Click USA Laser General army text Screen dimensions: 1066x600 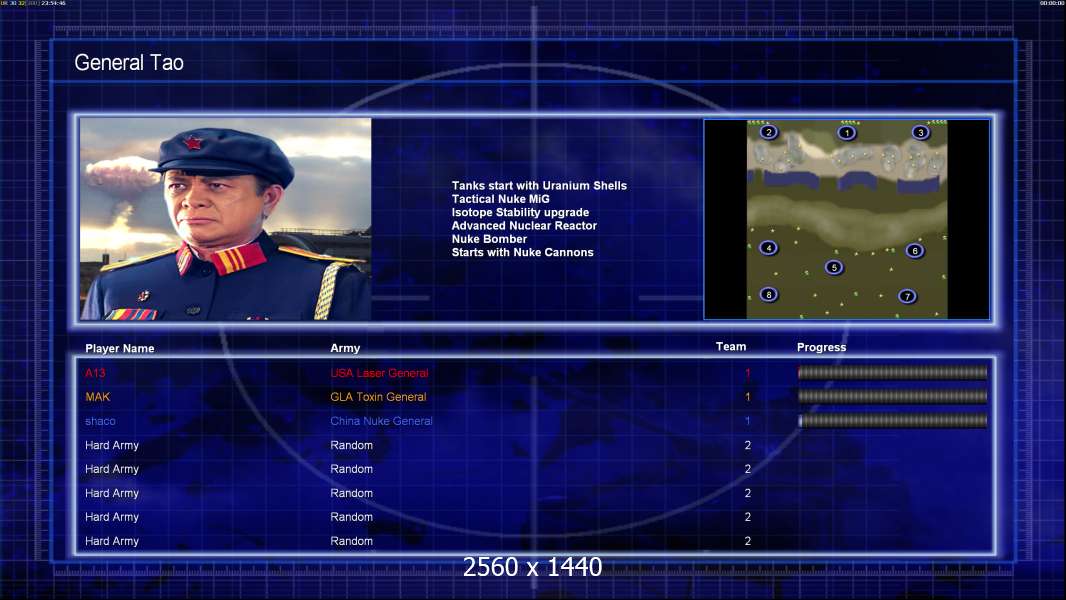coord(379,373)
